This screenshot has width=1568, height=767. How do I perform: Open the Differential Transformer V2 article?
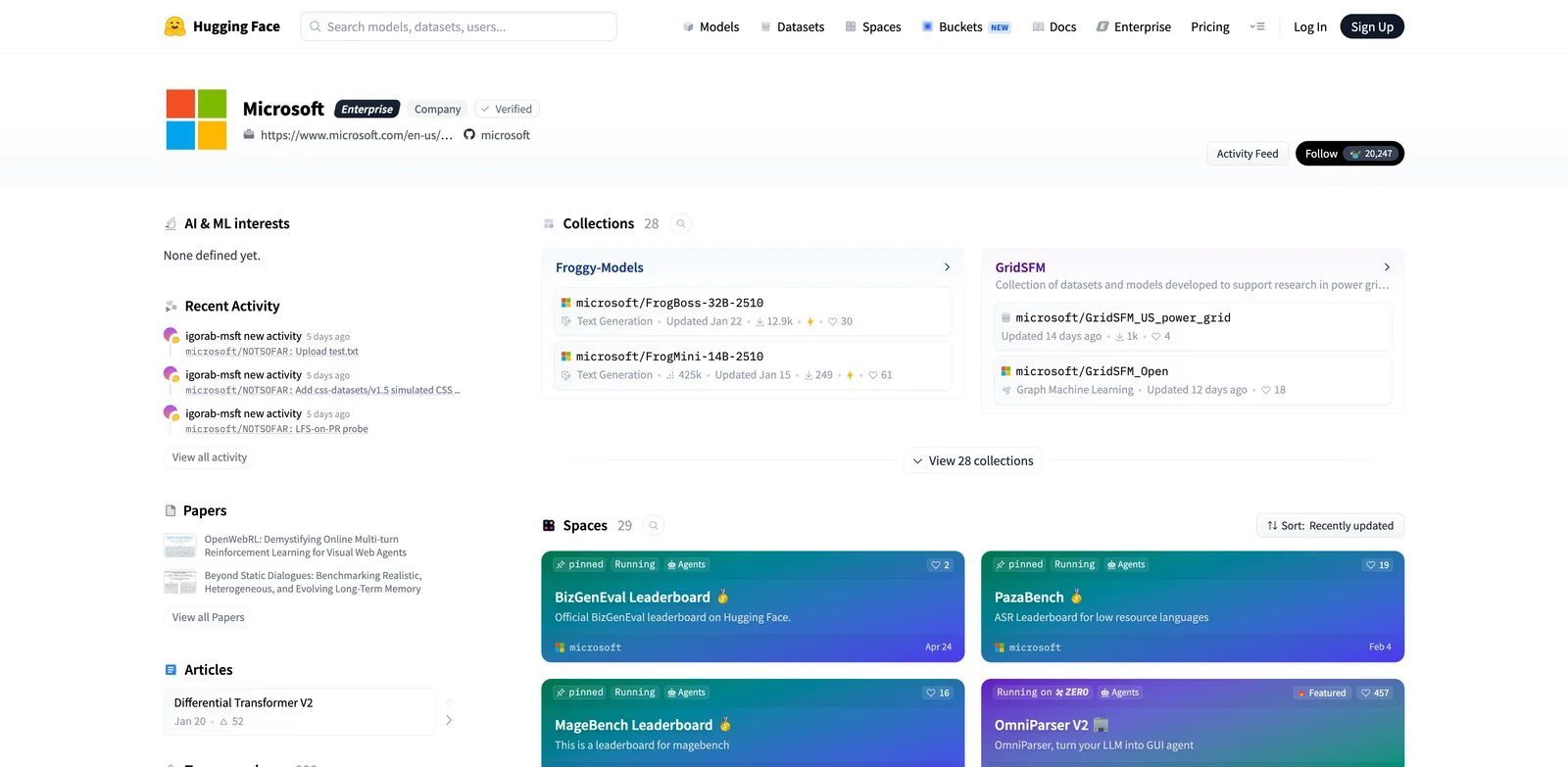(x=299, y=712)
